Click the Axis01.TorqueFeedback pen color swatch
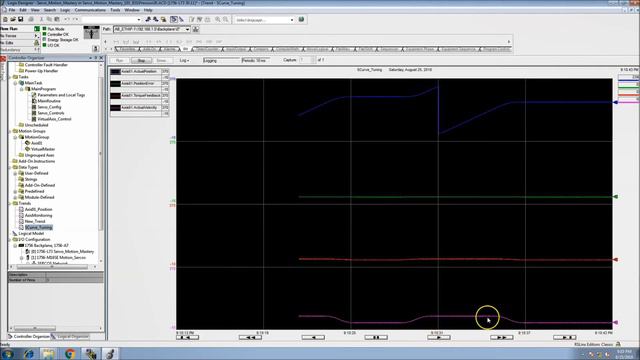This screenshot has width=640, height=360. coord(116,96)
